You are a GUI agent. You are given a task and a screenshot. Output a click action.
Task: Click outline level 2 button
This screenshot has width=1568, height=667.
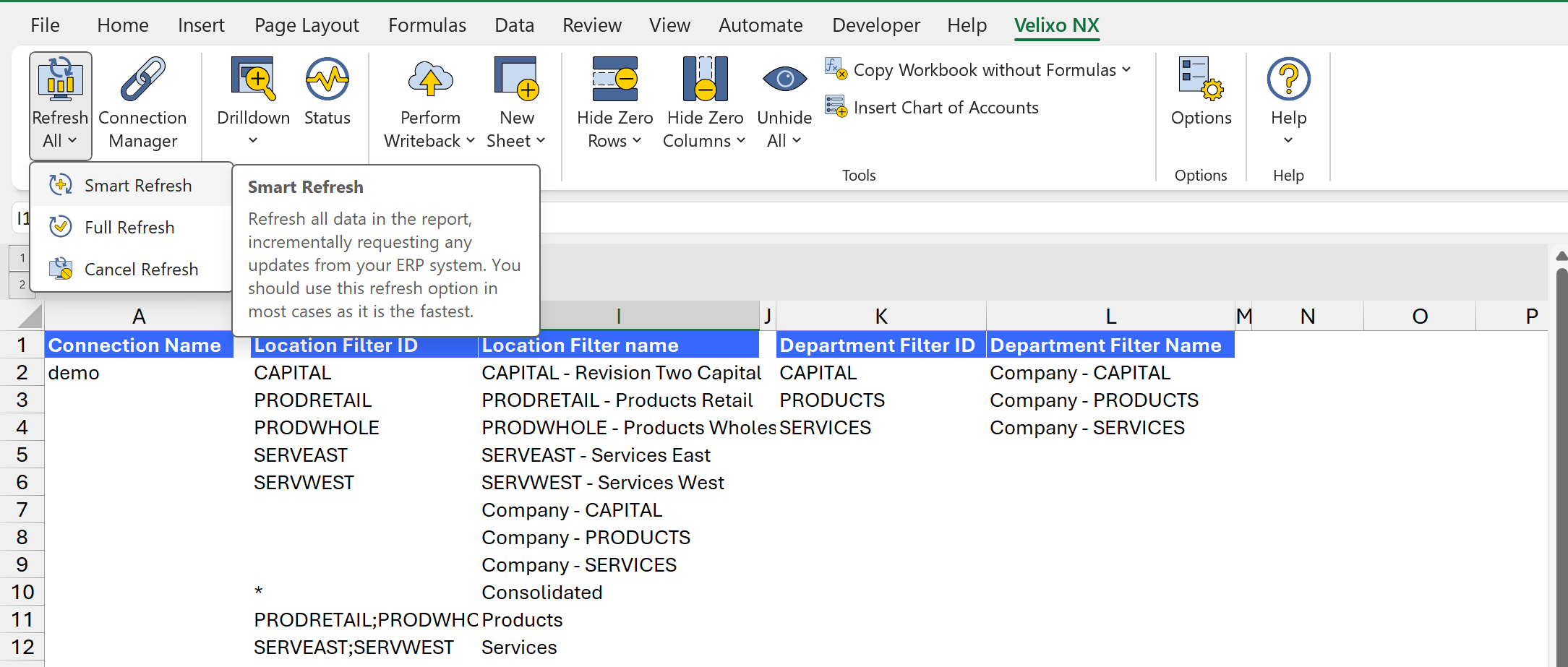(x=22, y=285)
